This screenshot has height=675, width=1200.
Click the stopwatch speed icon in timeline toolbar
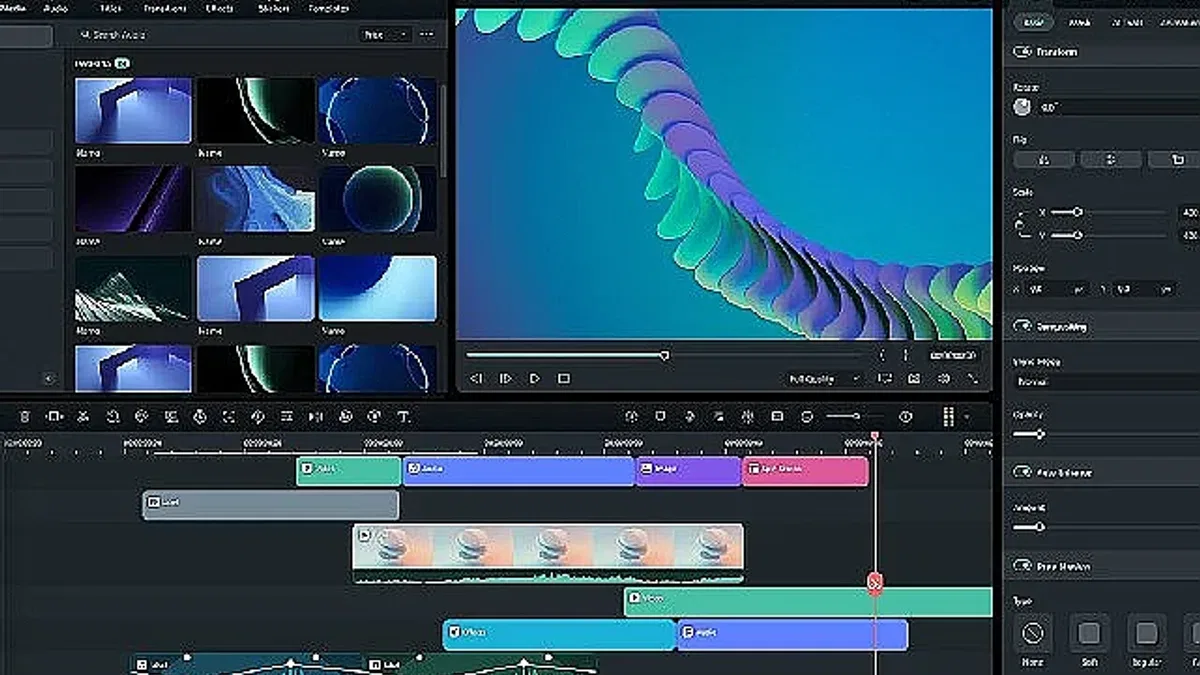pos(200,416)
